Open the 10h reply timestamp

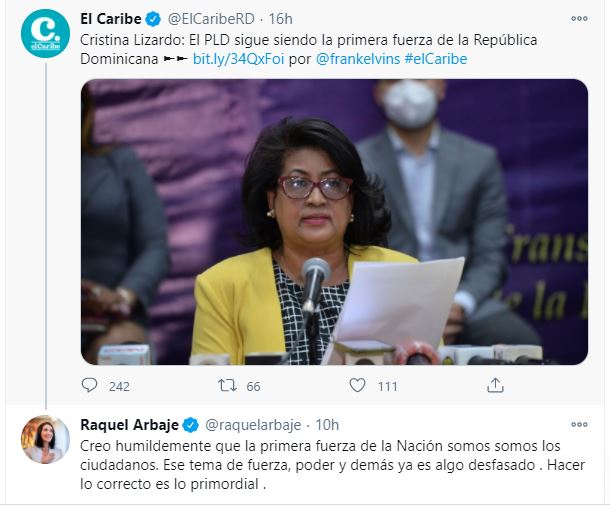pyautogui.click(x=327, y=425)
